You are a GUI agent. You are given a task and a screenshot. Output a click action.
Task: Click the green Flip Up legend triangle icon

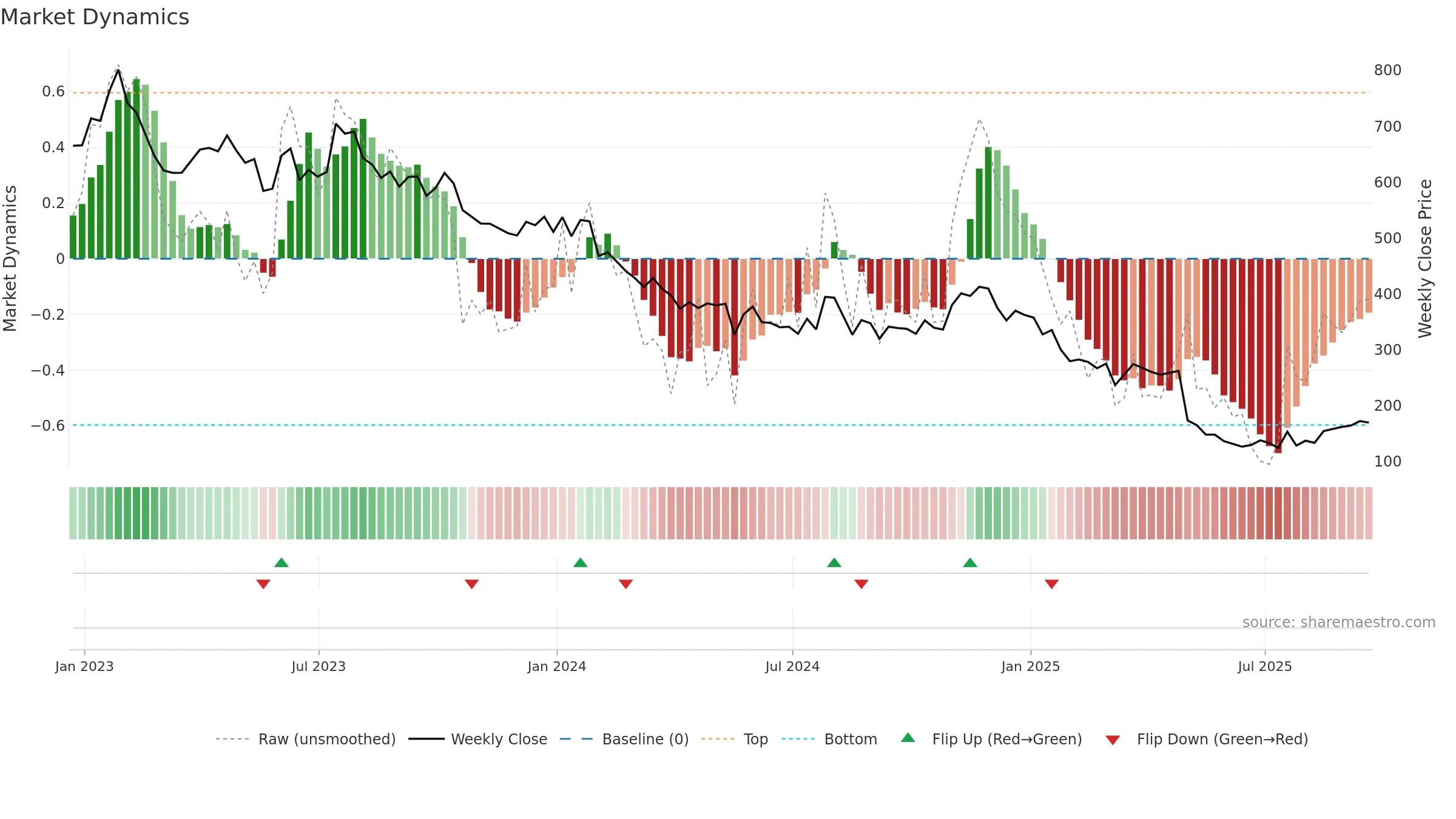point(908,738)
